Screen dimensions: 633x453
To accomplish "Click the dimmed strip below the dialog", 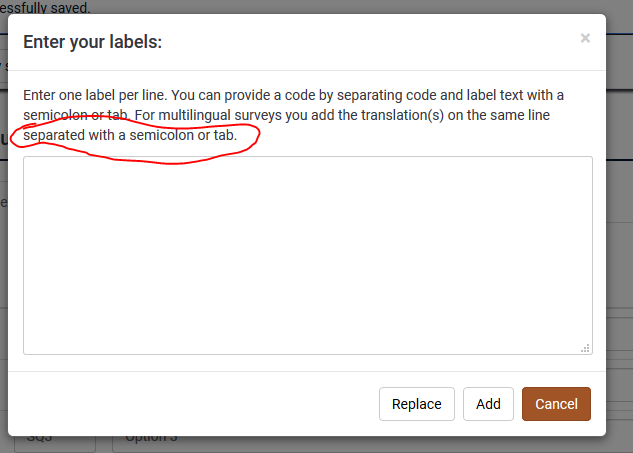I will 307,445.
